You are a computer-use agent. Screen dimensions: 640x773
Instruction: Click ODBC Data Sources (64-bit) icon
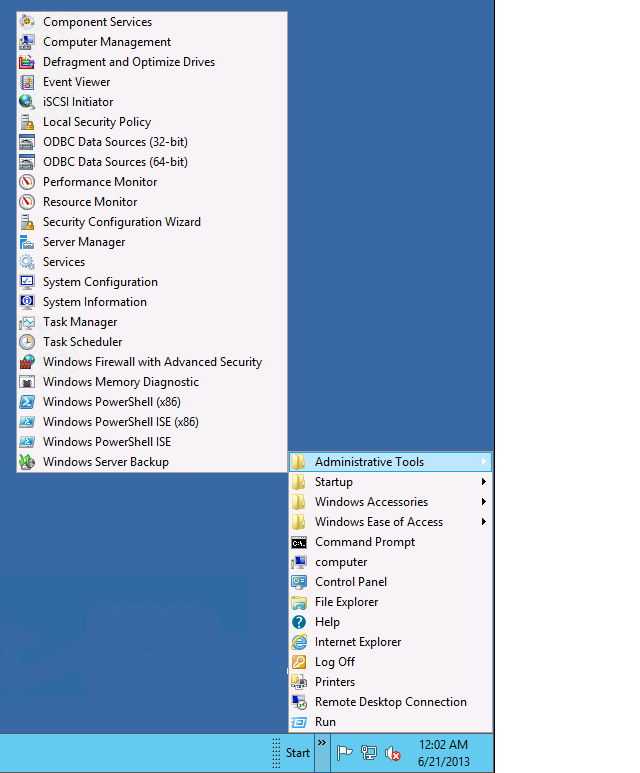click(27, 162)
